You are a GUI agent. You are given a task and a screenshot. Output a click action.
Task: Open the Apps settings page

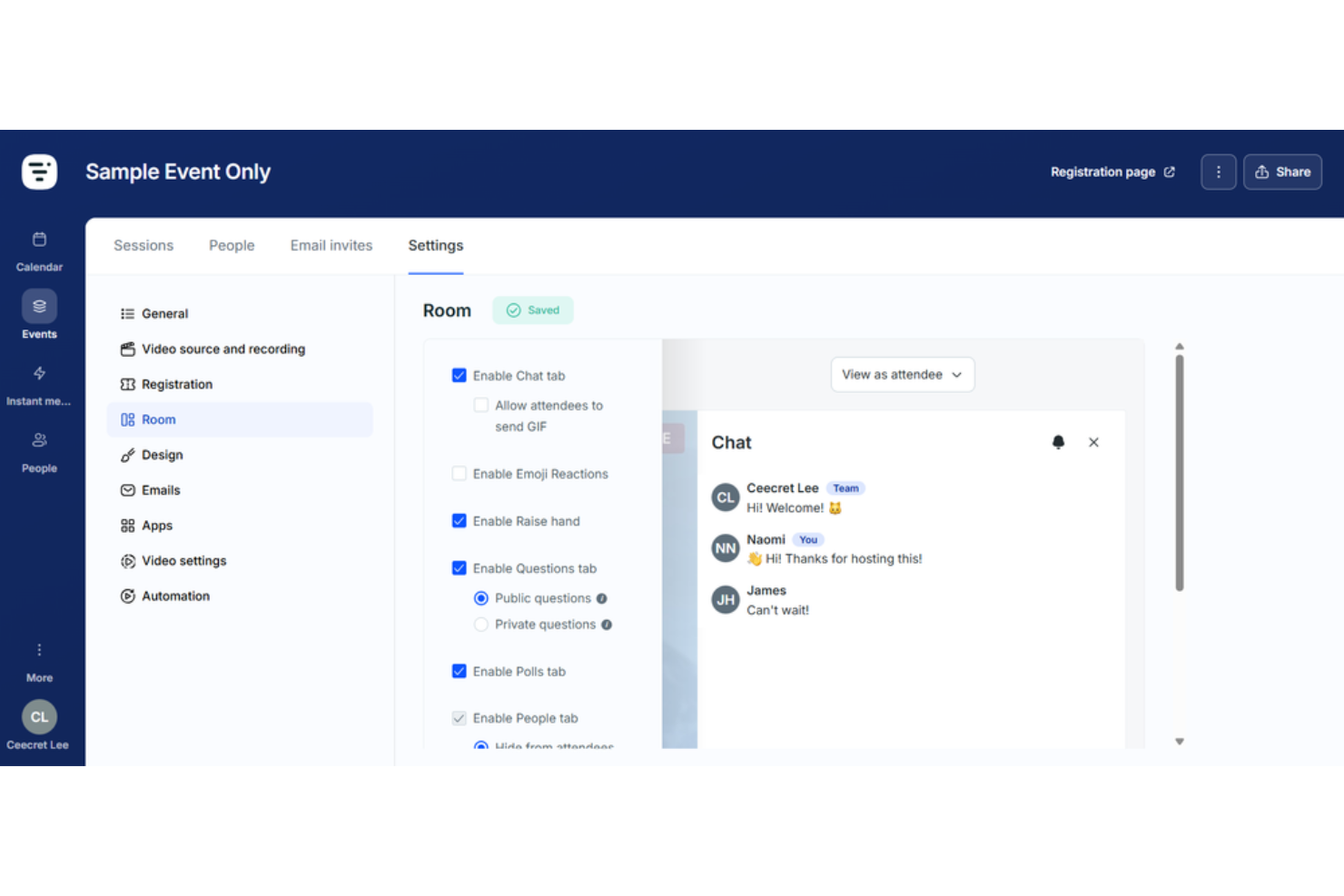tap(156, 525)
